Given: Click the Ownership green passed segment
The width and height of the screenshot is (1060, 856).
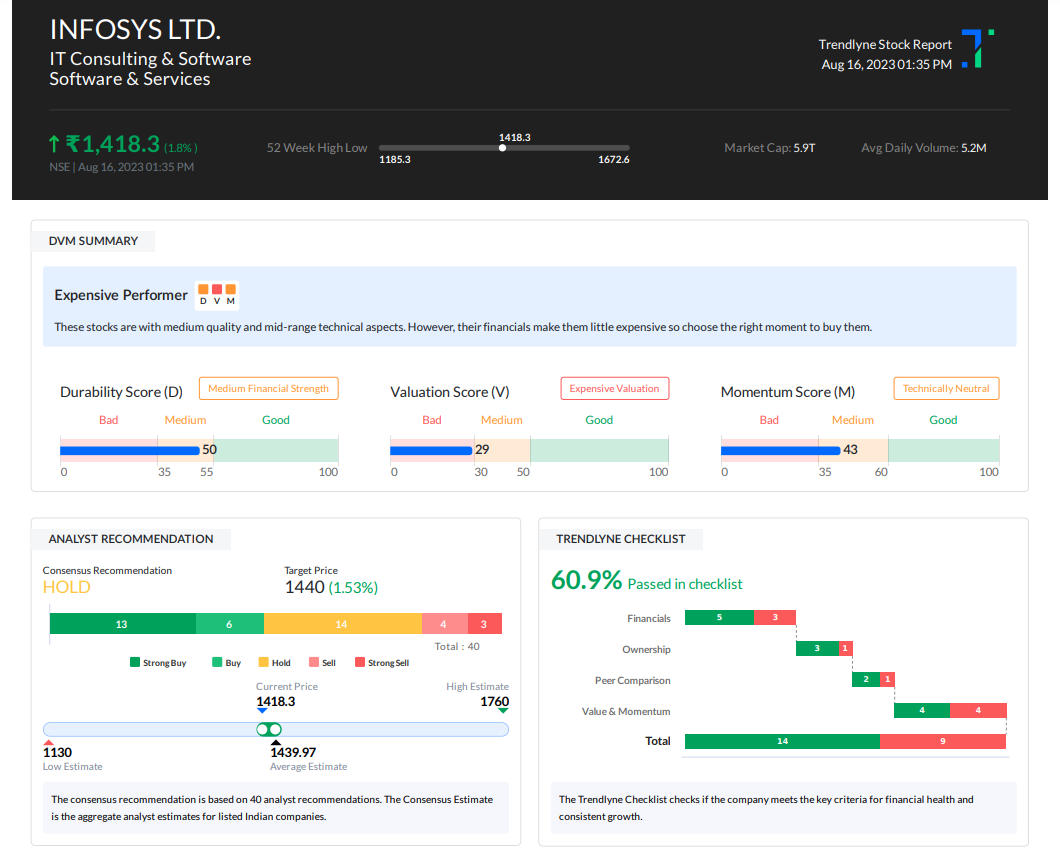Looking at the screenshot, I should (x=817, y=648).
